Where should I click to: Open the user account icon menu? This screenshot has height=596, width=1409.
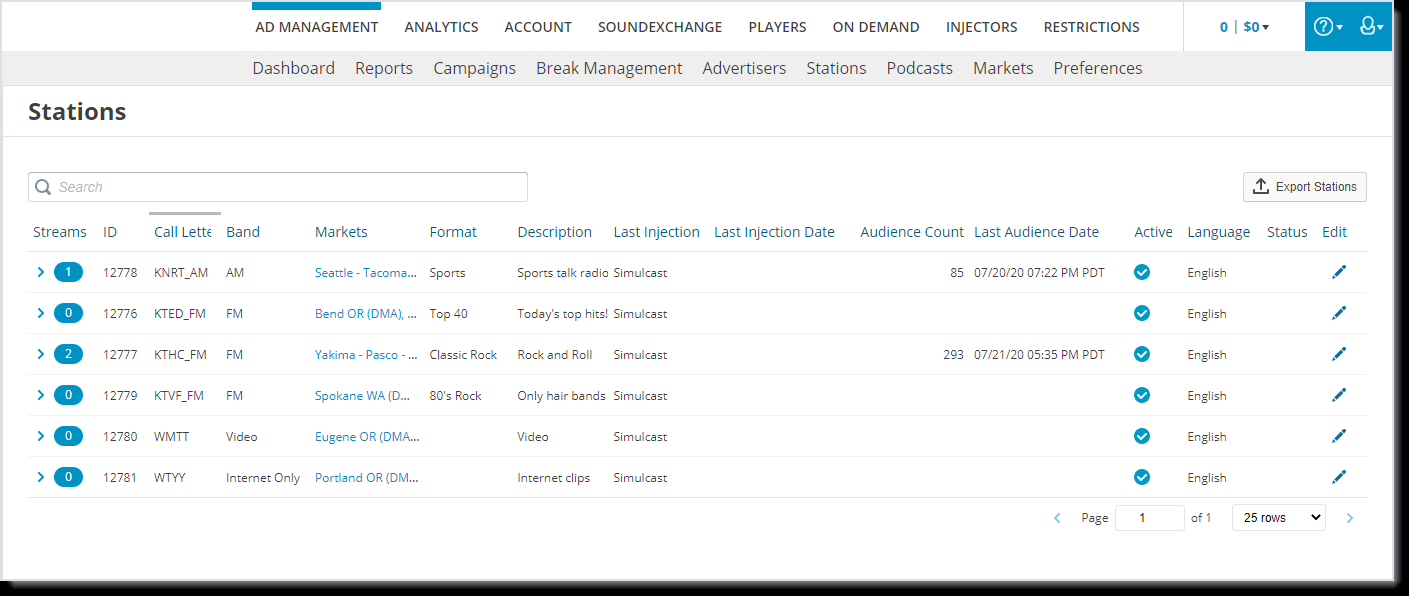1371,27
